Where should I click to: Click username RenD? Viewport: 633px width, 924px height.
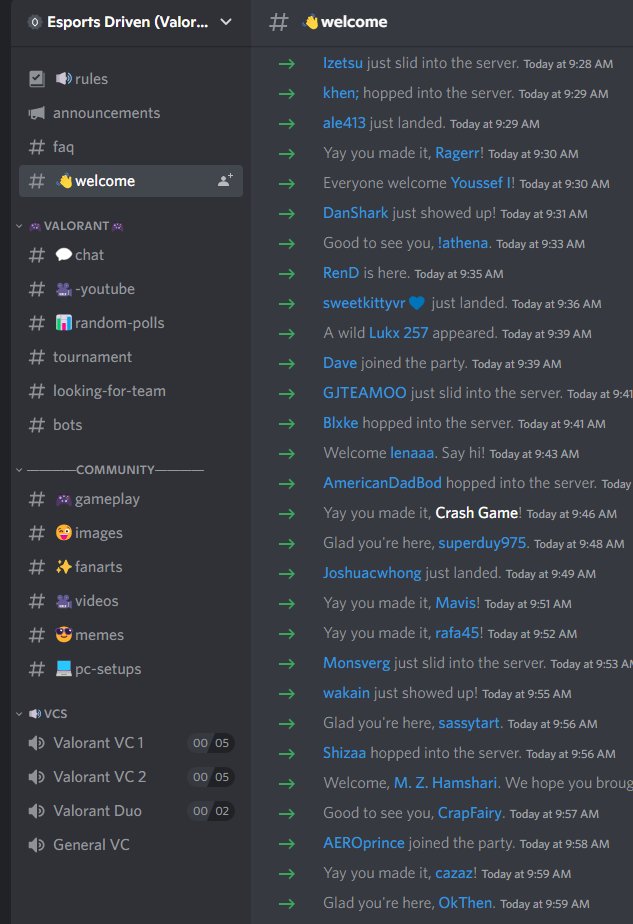341,273
